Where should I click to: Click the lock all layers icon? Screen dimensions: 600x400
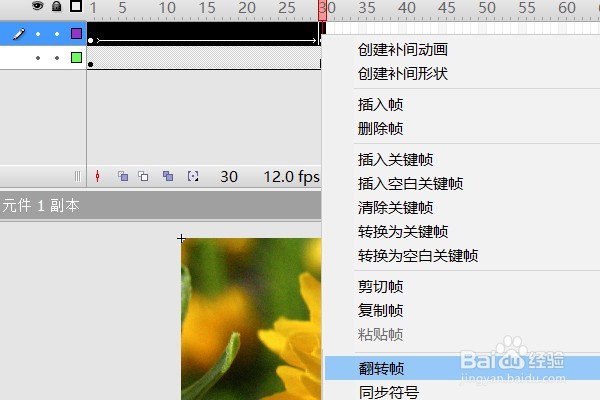57,6
